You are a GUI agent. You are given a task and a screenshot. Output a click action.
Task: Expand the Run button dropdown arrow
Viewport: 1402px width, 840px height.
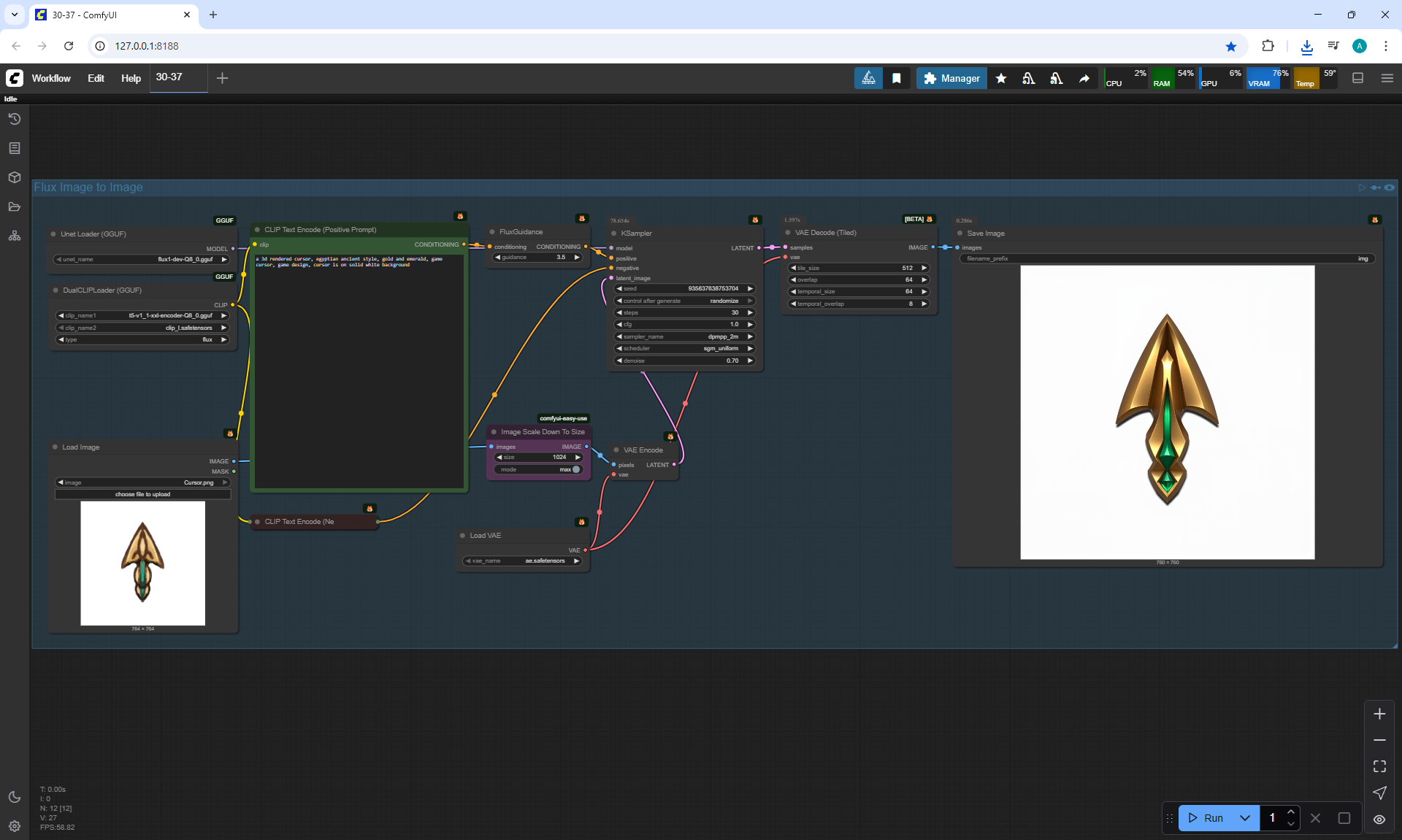click(x=1245, y=818)
